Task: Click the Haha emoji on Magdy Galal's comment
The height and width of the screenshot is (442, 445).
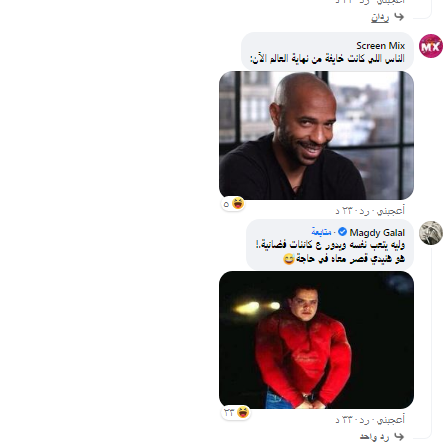Action: (243, 412)
